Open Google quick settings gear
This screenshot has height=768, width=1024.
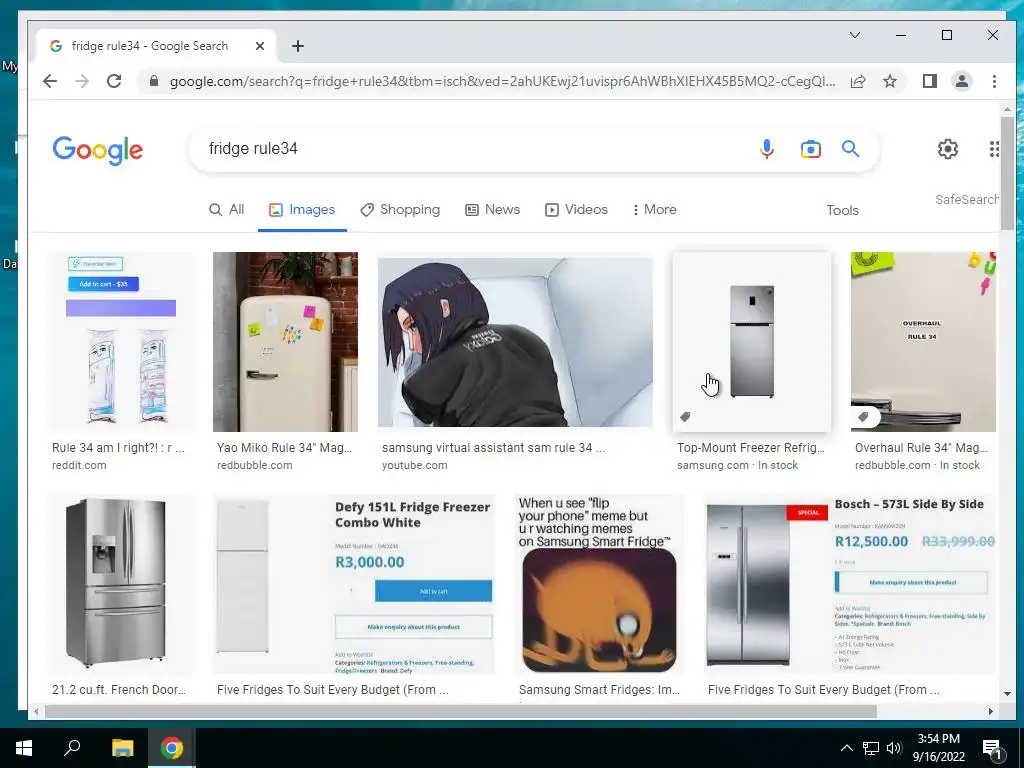coord(948,149)
